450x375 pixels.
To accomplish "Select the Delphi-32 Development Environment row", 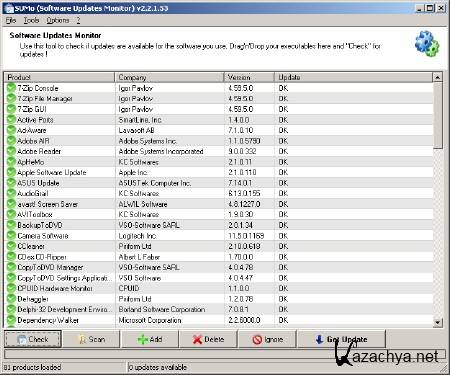I will [219, 310].
